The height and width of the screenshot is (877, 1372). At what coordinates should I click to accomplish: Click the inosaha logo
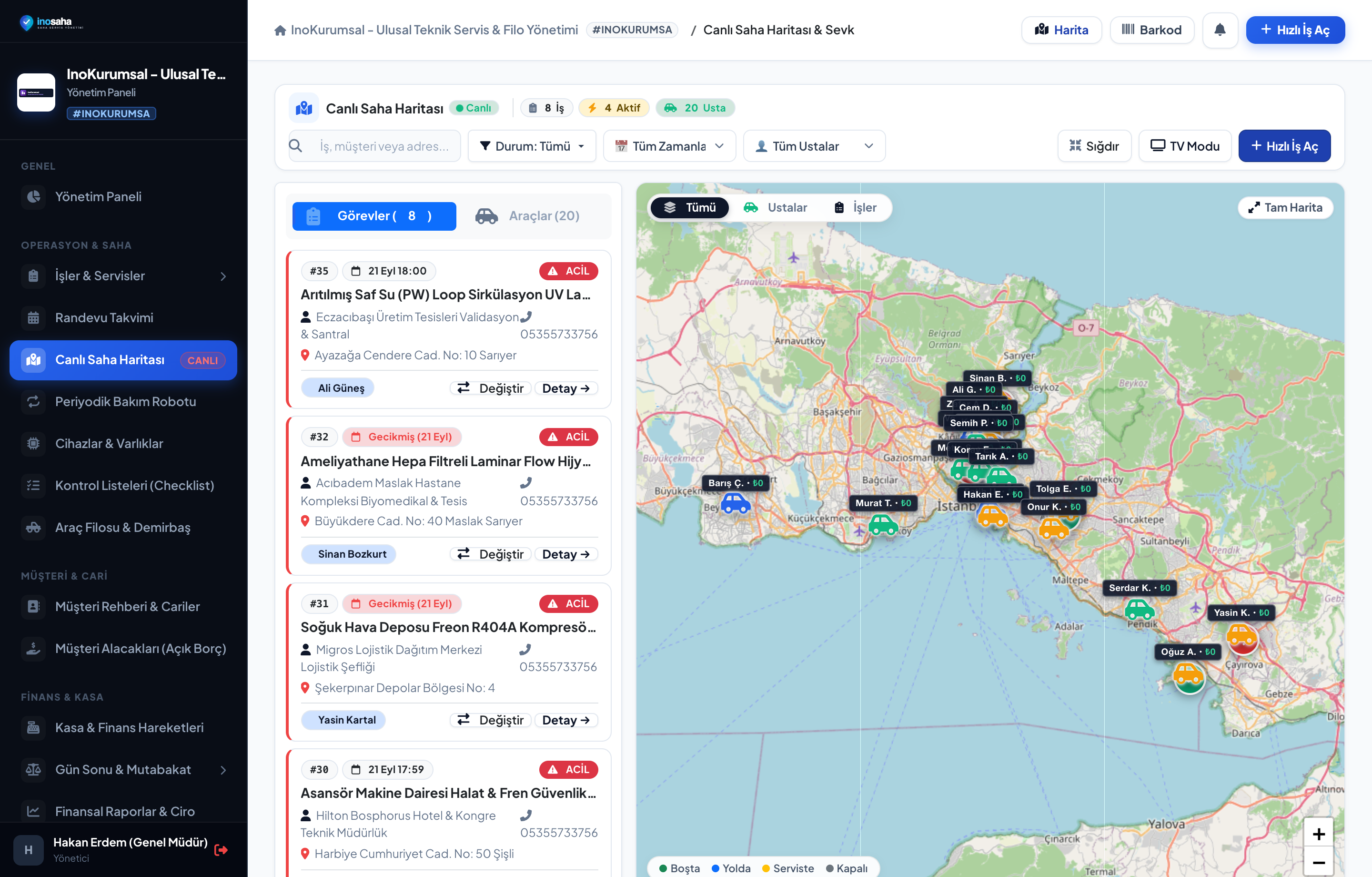tap(51, 22)
